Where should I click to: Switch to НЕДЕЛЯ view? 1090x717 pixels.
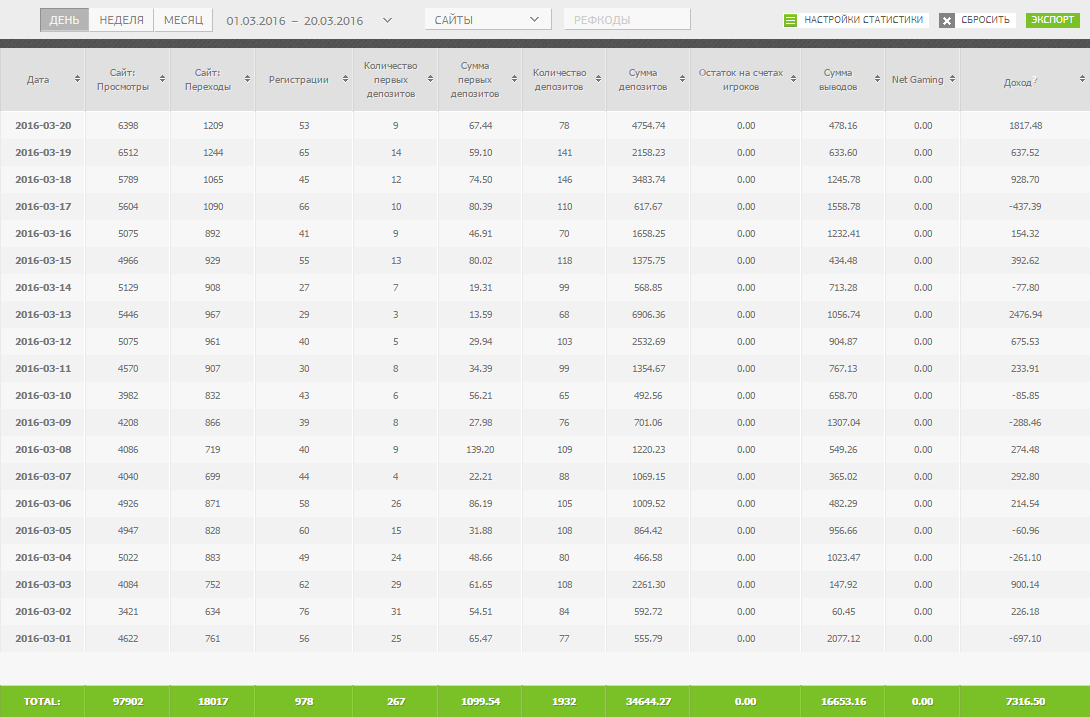click(x=122, y=20)
